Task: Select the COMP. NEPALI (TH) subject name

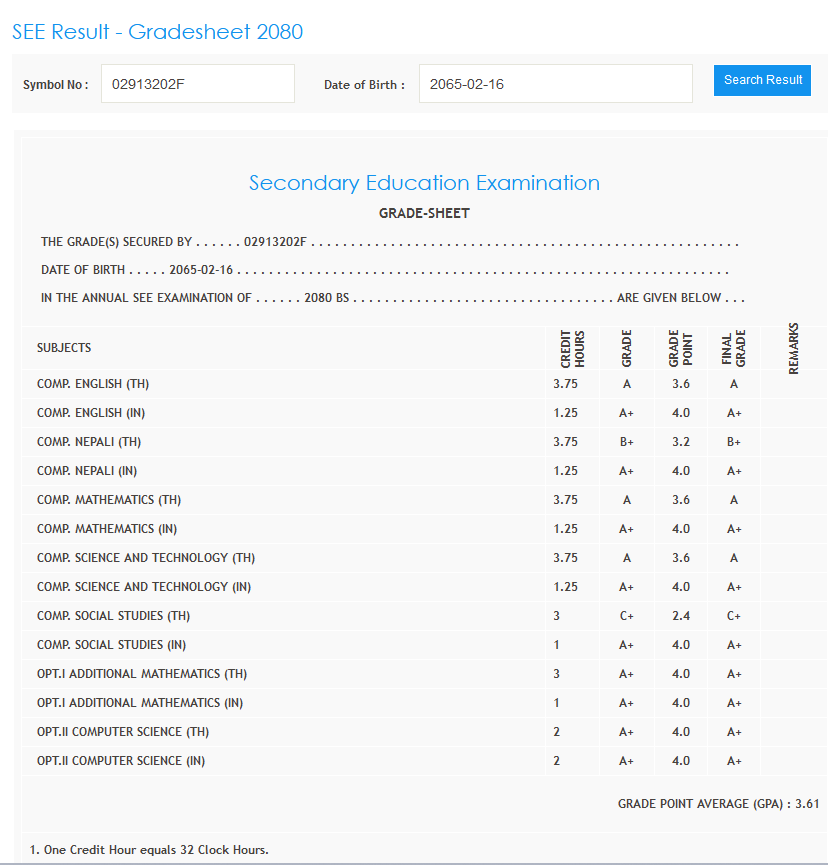Action: [x=89, y=442]
